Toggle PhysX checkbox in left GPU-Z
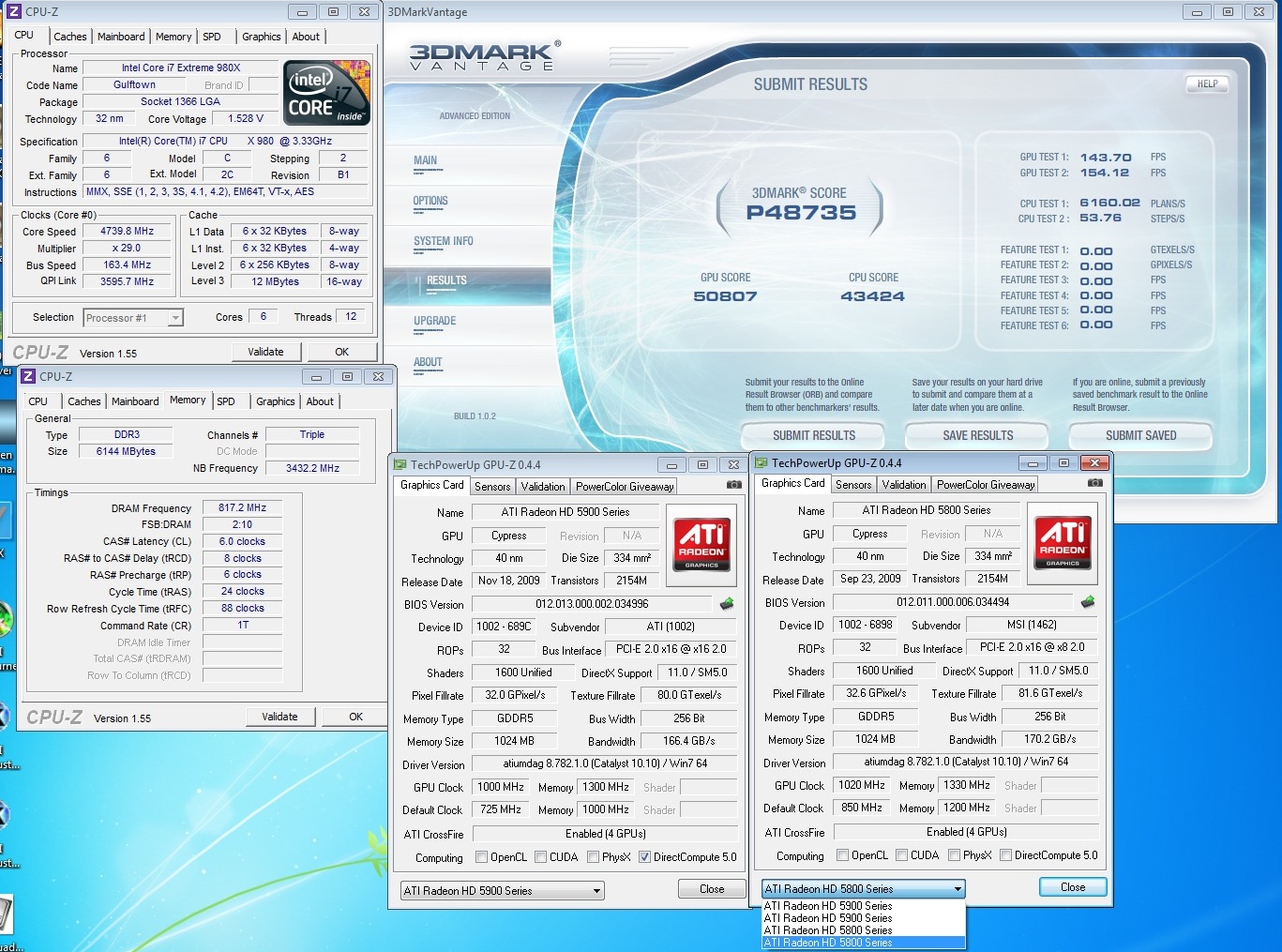 coord(593,856)
